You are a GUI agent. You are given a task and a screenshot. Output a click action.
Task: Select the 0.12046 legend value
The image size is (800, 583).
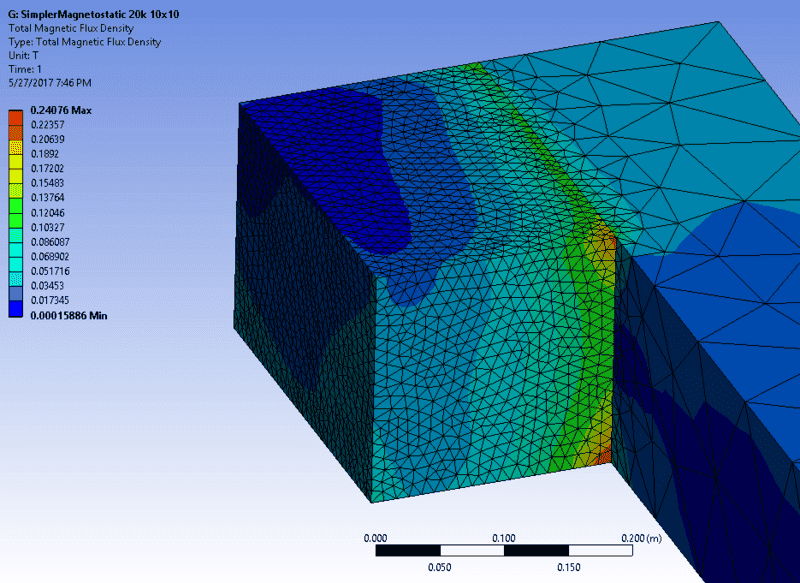(47, 213)
